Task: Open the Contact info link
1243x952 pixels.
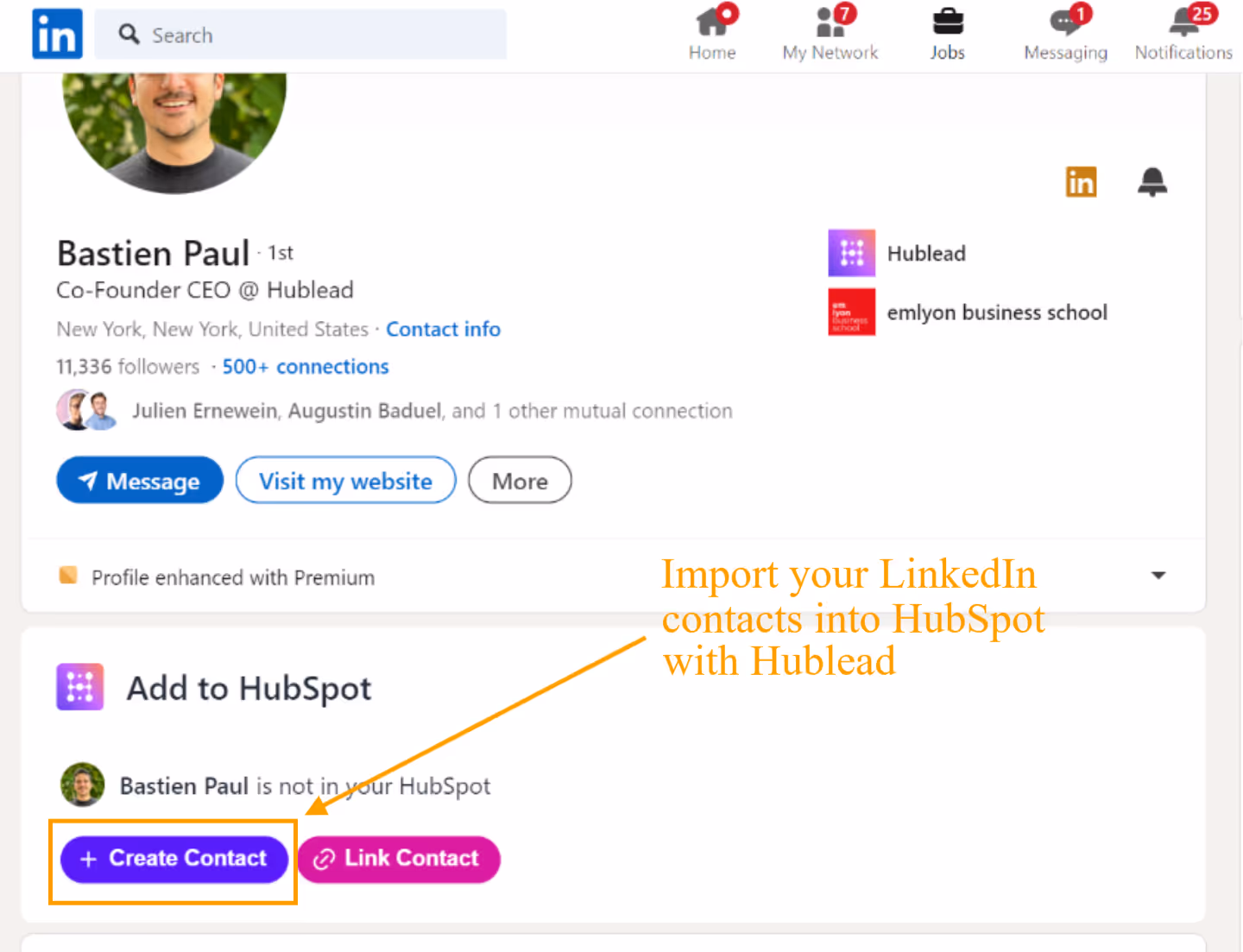Action: pos(443,329)
